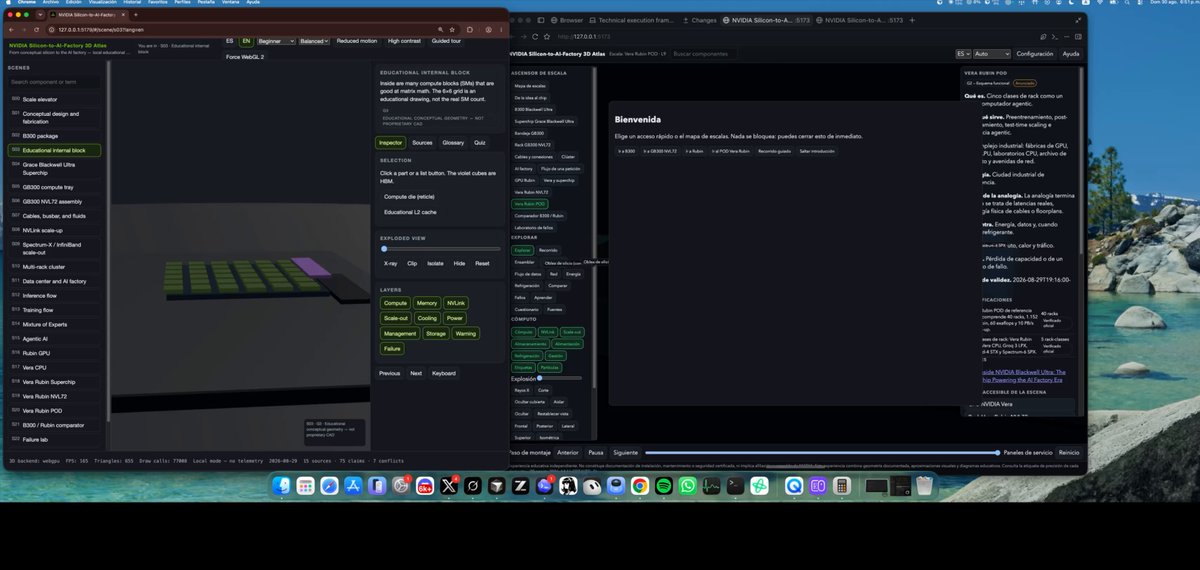Open the App Store Dock icon
This screenshot has height=570, width=1200.
coord(353,486)
